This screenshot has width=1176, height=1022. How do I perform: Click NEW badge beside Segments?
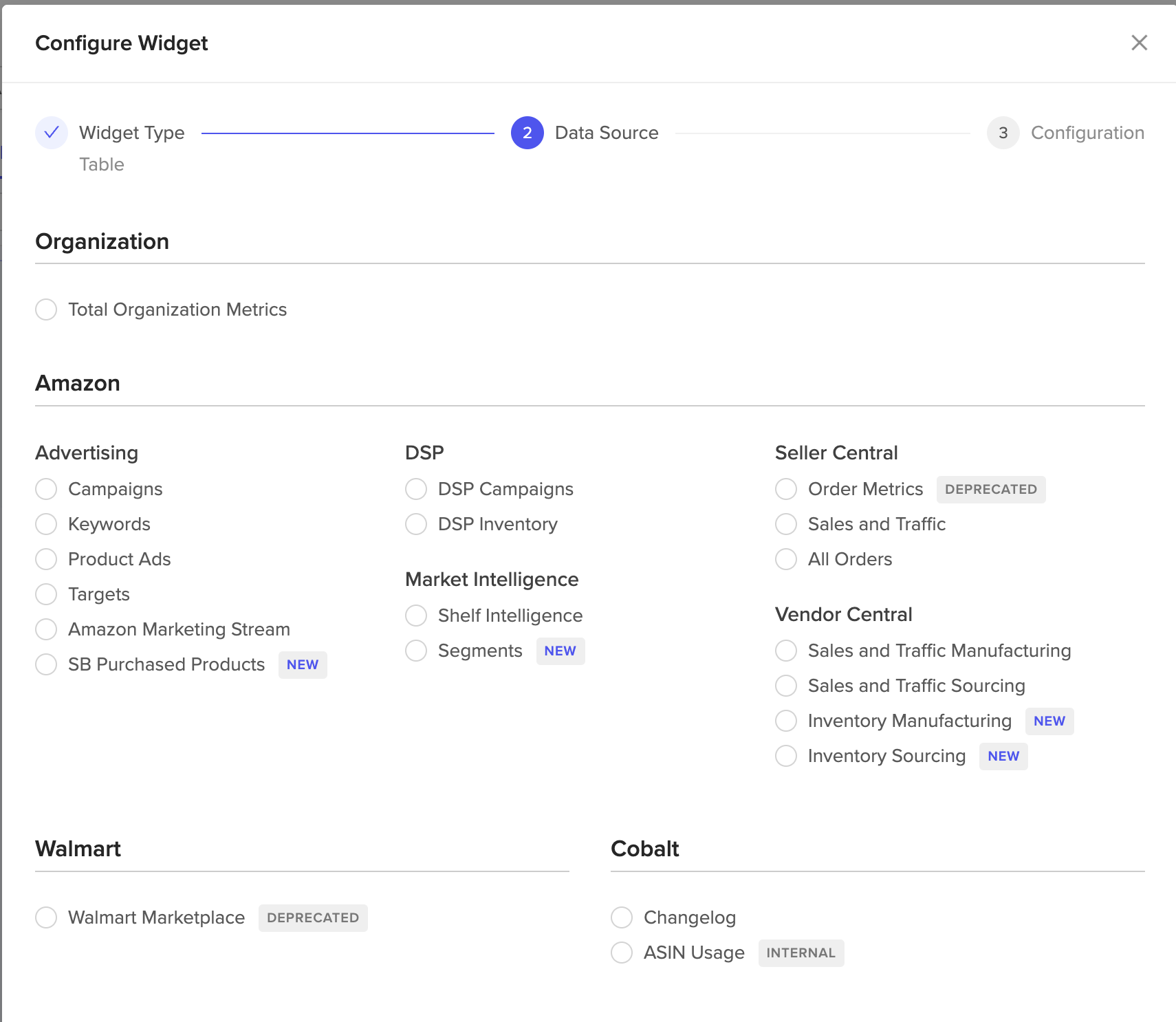coord(560,651)
